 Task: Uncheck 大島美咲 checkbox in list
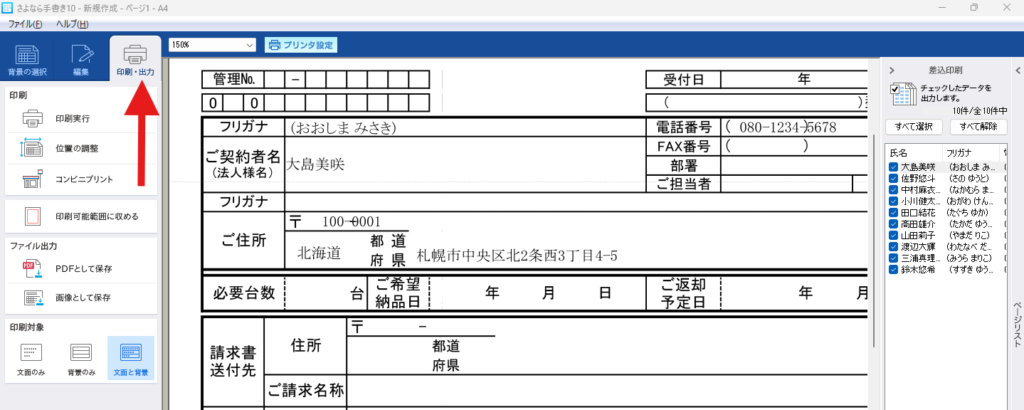pos(894,166)
